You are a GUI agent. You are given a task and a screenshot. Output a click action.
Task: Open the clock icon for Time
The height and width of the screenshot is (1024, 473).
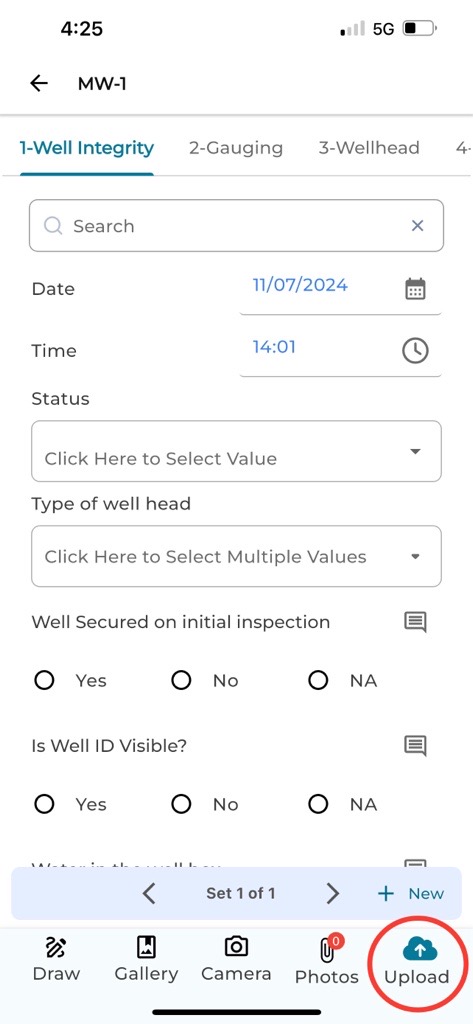pos(415,351)
